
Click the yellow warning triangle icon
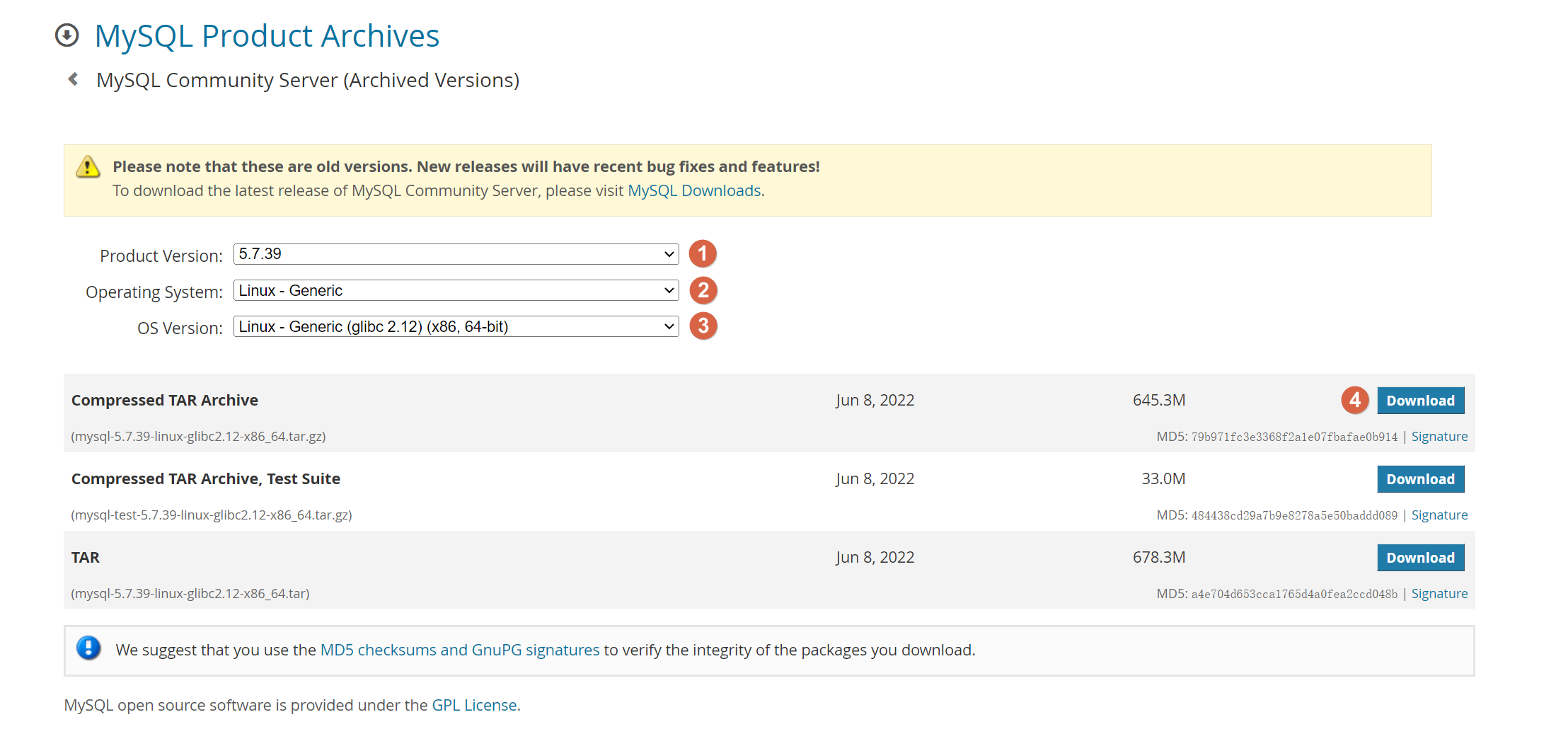click(88, 167)
